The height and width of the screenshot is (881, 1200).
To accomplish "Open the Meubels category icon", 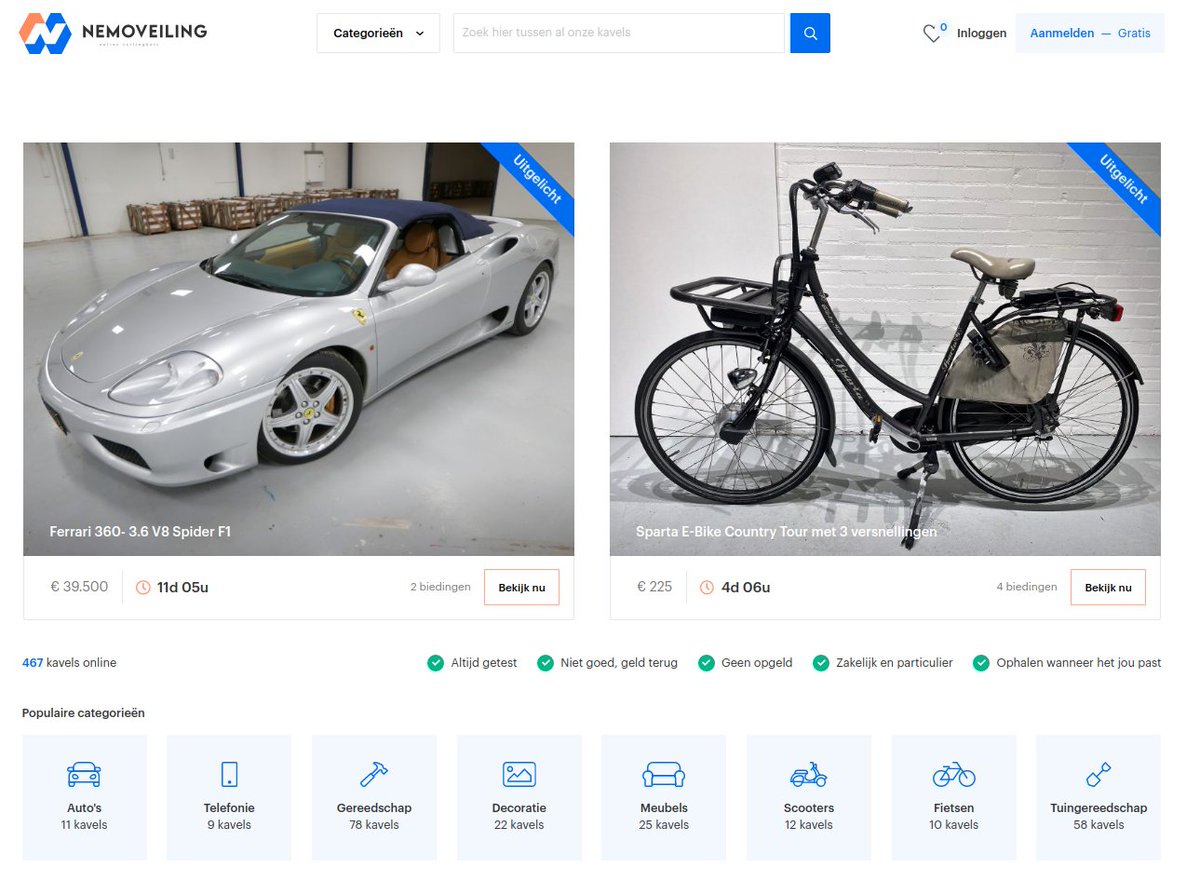I will pyautogui.click(x=663, y=774).
